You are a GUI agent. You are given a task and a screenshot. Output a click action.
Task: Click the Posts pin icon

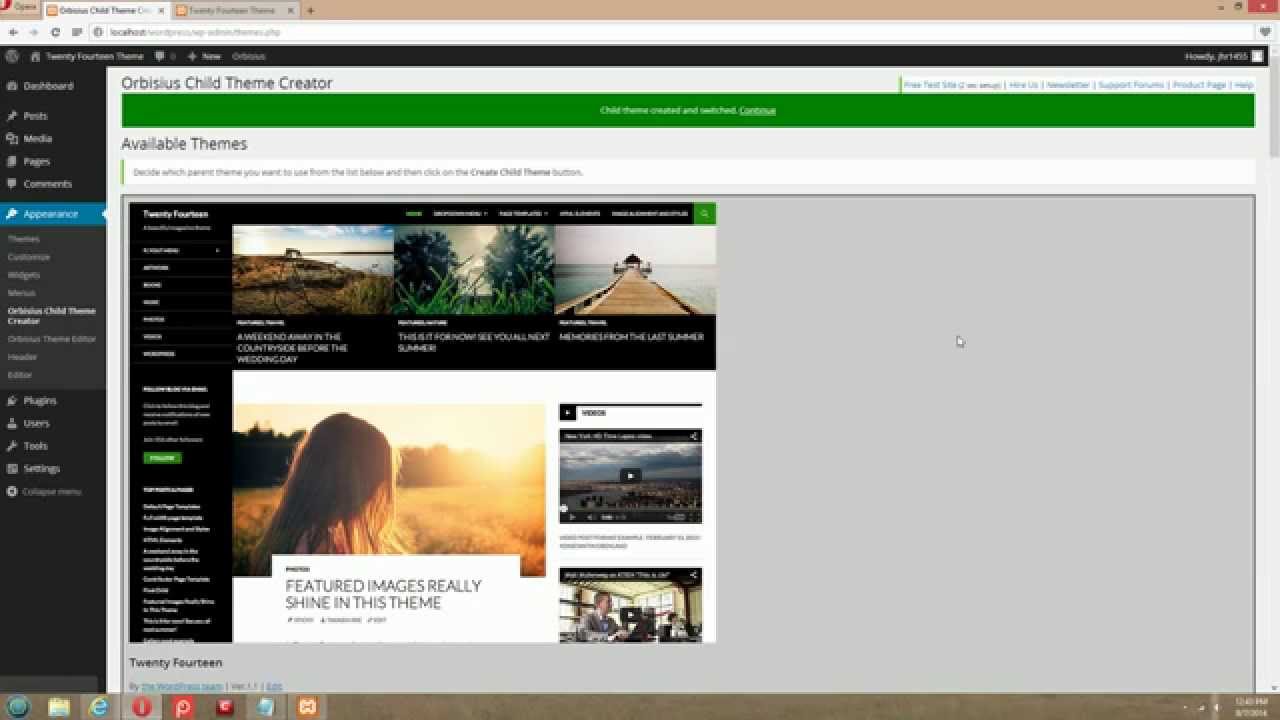pos(12,116)
